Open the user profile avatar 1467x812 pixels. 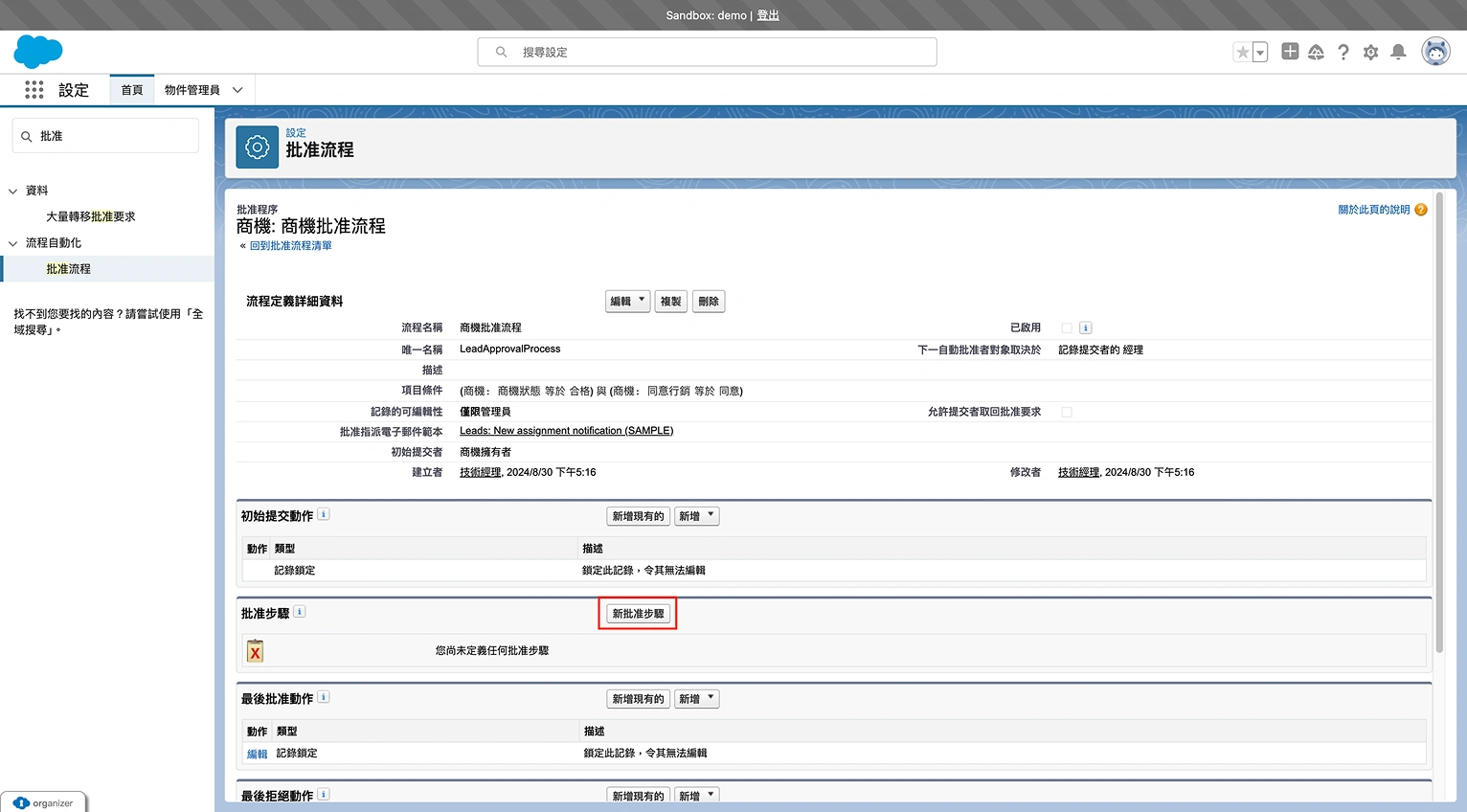tap(1435, 53)
